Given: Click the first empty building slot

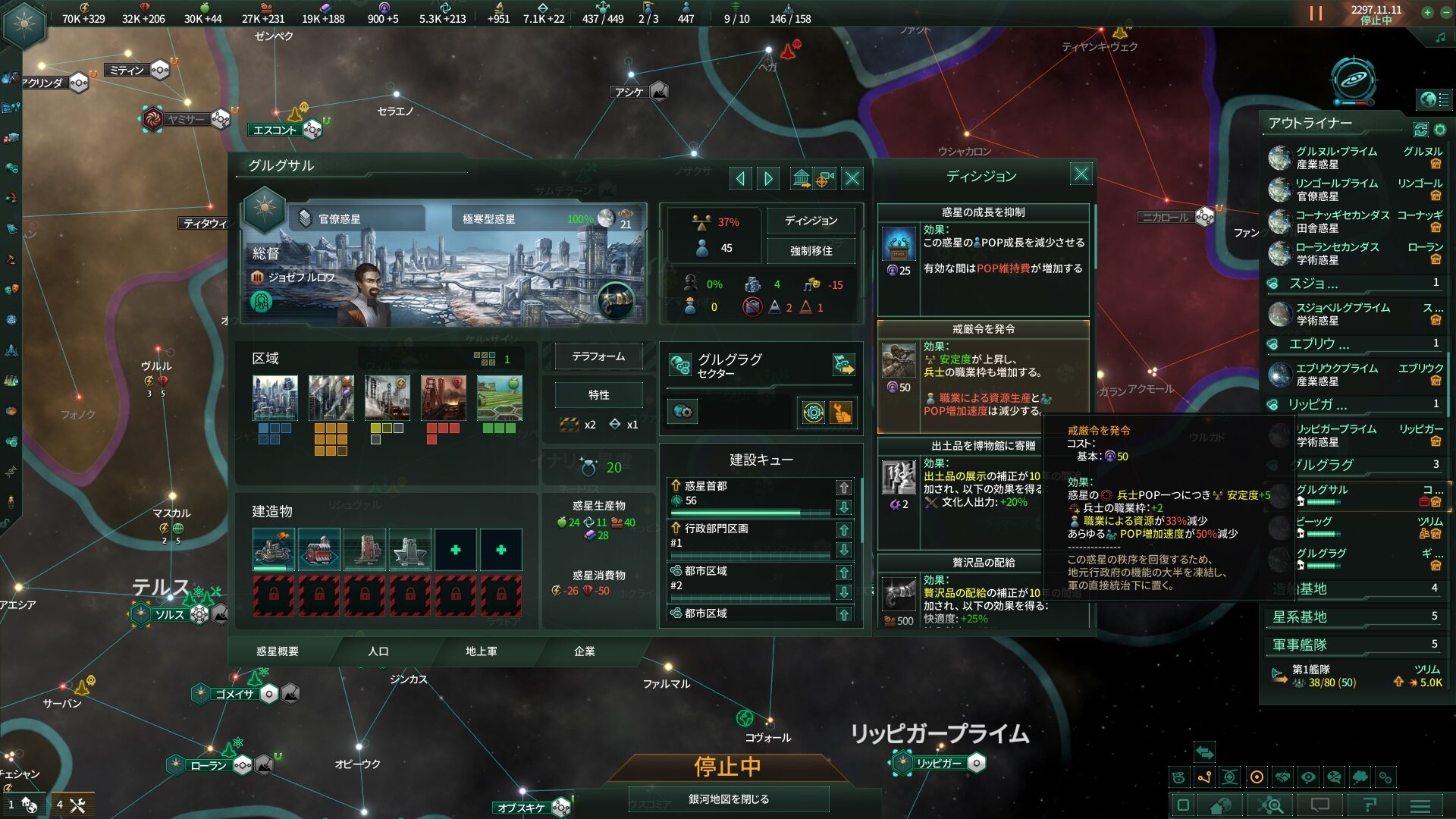Looking at the screenshot, I should [456, 550].
